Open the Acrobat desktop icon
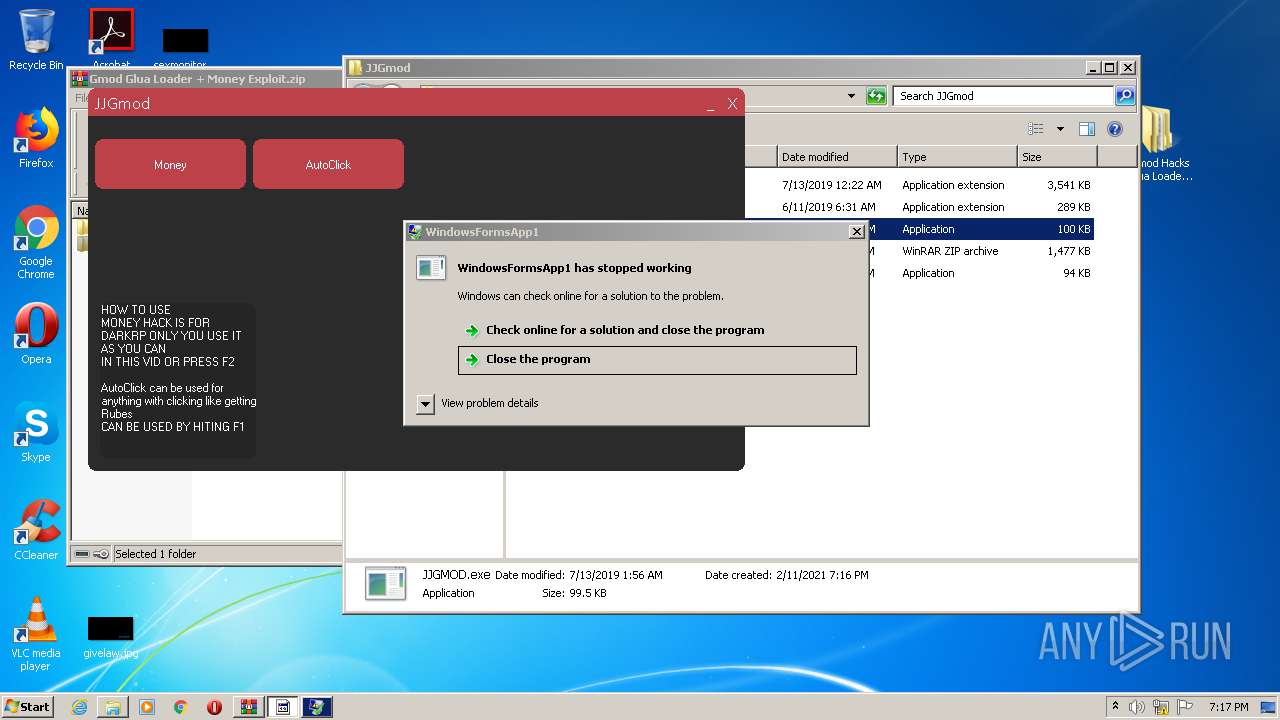 coord(111,40)
